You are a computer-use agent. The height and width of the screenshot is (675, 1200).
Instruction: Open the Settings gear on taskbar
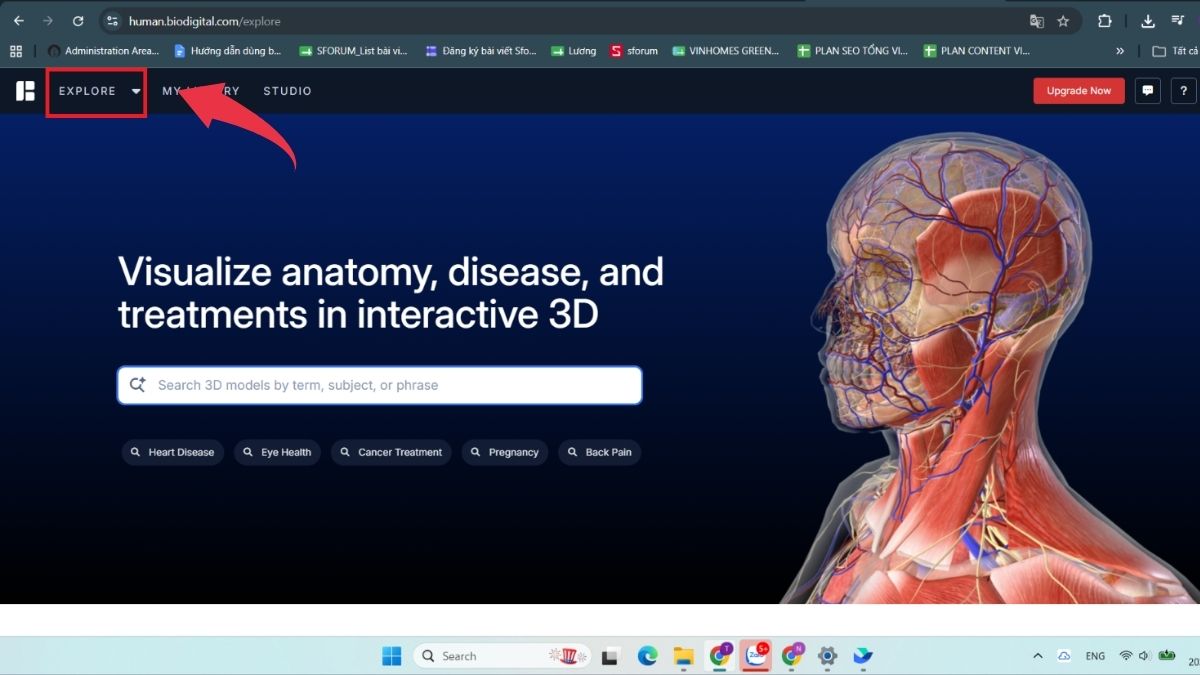point(827,656)
